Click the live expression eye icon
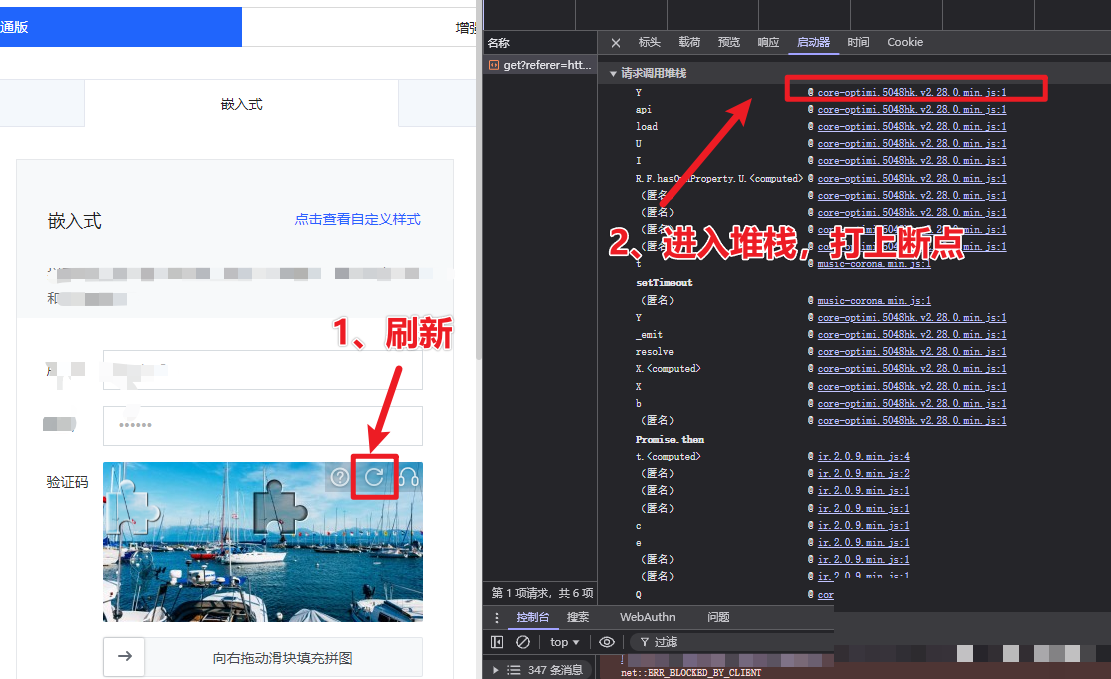 607,642
